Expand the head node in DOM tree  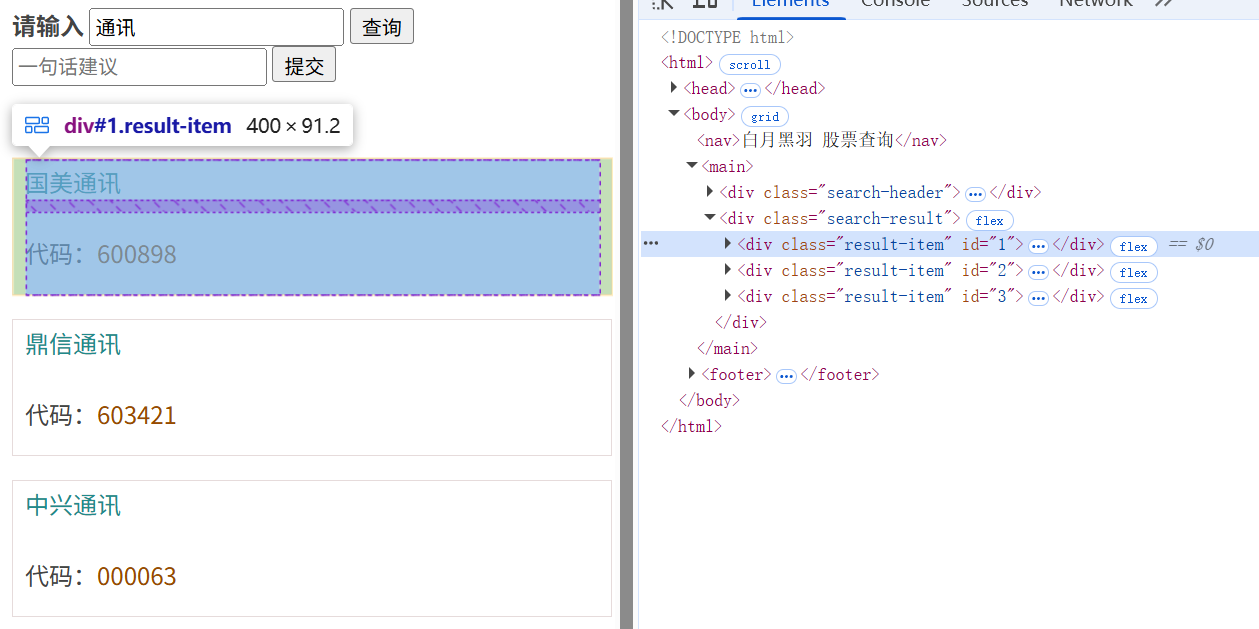(x=674, y=88)
